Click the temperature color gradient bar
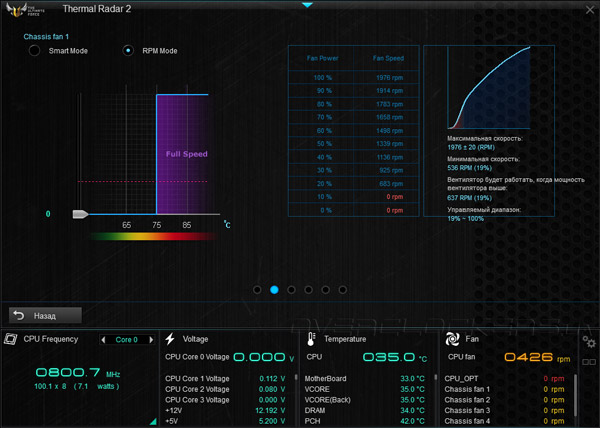Viewport: 600px width, 428px height. click(153, 237)
